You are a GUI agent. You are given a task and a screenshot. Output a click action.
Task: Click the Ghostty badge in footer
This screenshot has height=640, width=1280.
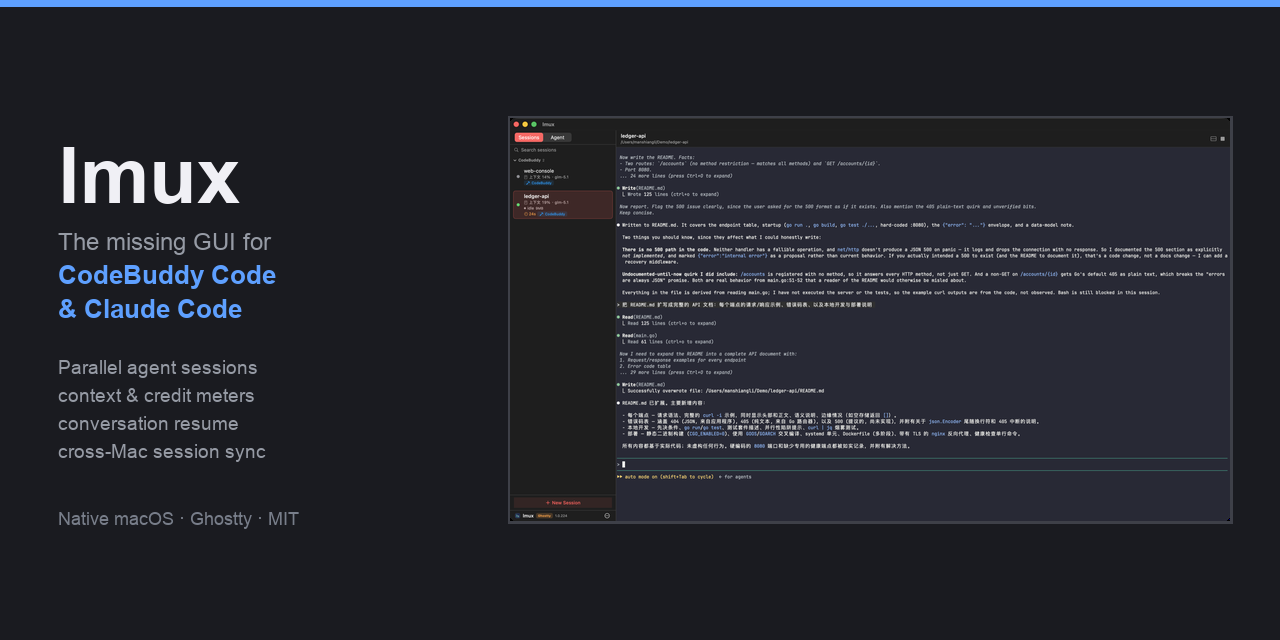click(x=544, y=516)
